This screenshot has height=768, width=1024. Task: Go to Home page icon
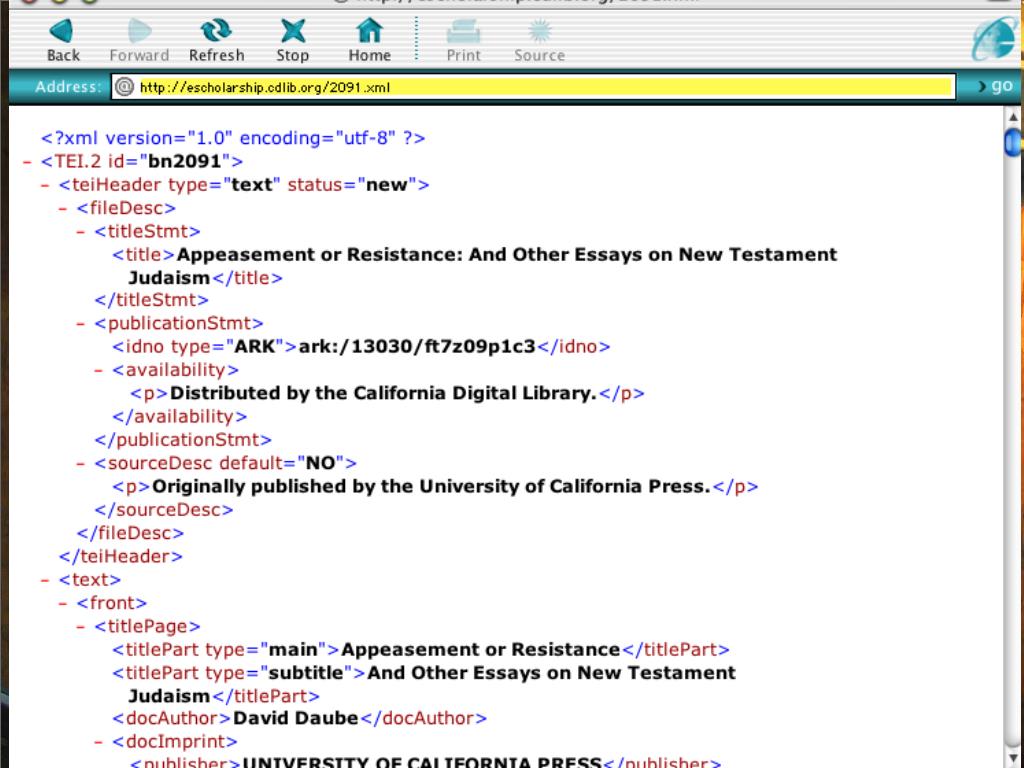[369, 31]
